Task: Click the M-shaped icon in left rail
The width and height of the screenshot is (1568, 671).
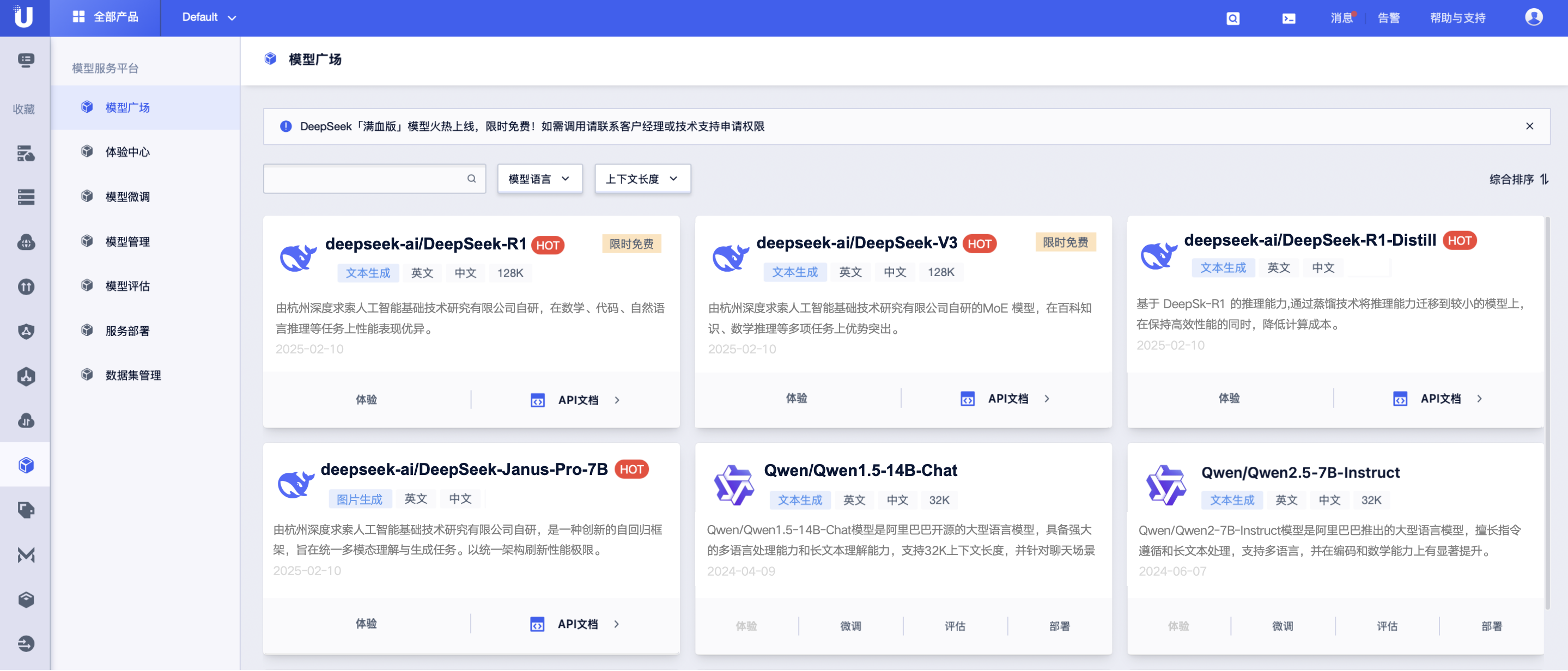Action: (26, 555)
